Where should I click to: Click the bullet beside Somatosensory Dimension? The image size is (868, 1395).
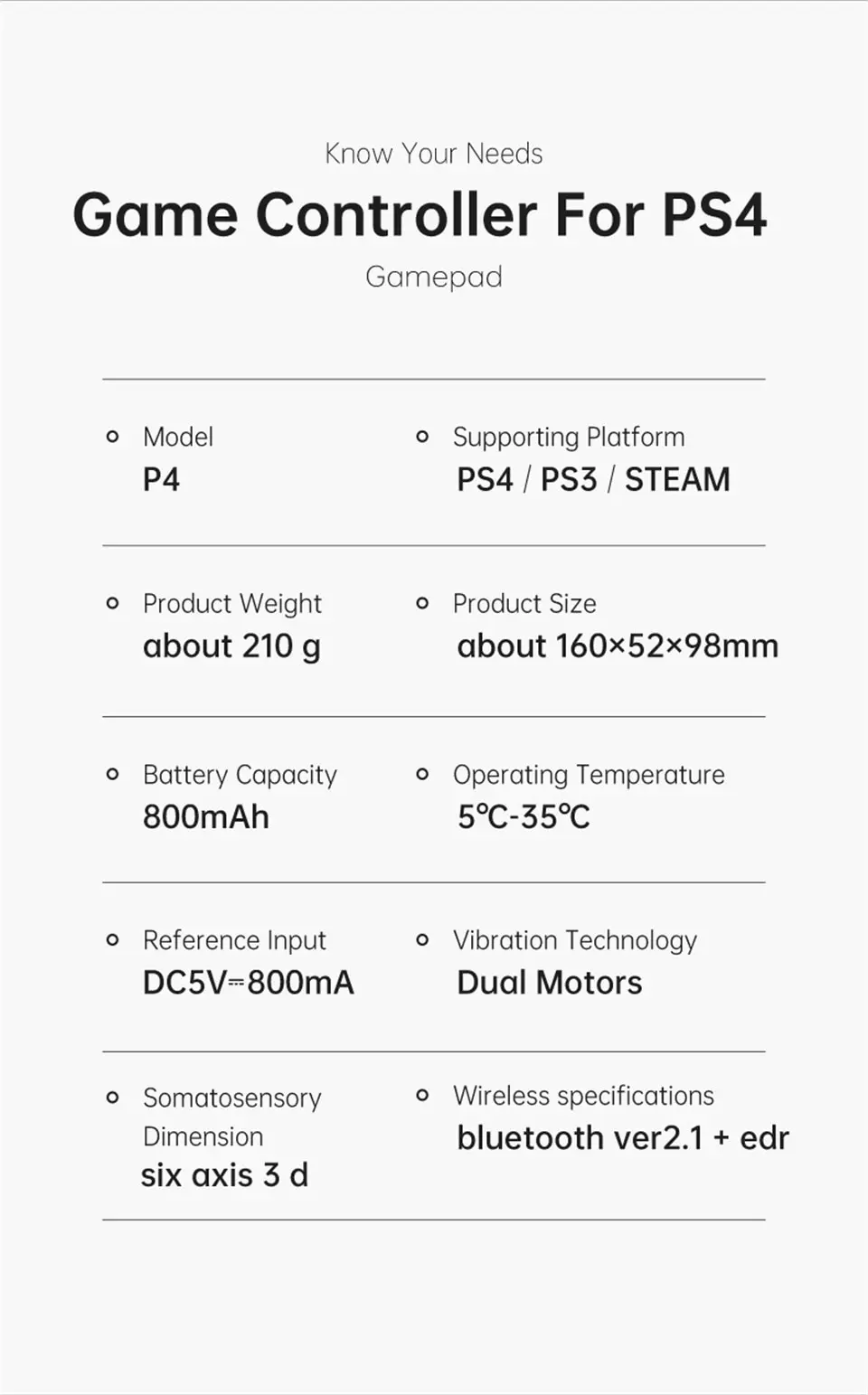coord(112,1098)
